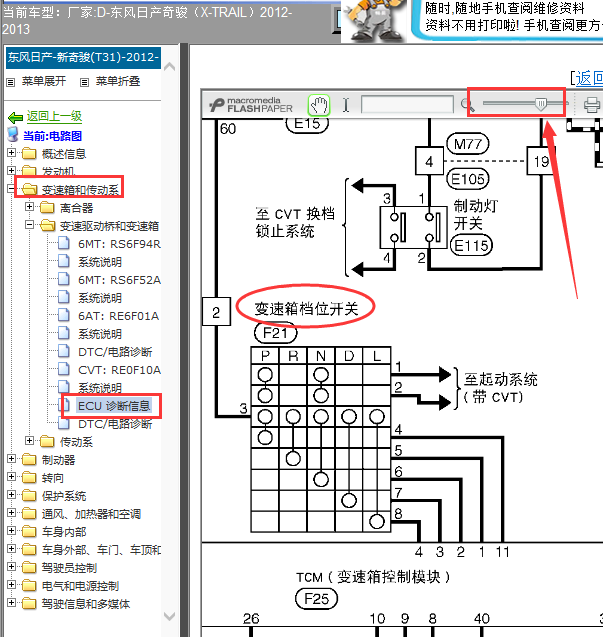Expand the 通风、加热器和空调 tree node
This screenshot has width=603, height=637.
11,512
